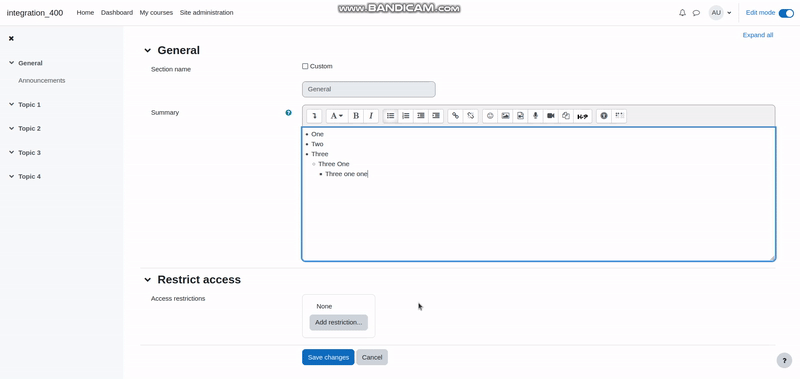
Task: Select Topic 4 label in course index
Action: [x=30, y=176]
